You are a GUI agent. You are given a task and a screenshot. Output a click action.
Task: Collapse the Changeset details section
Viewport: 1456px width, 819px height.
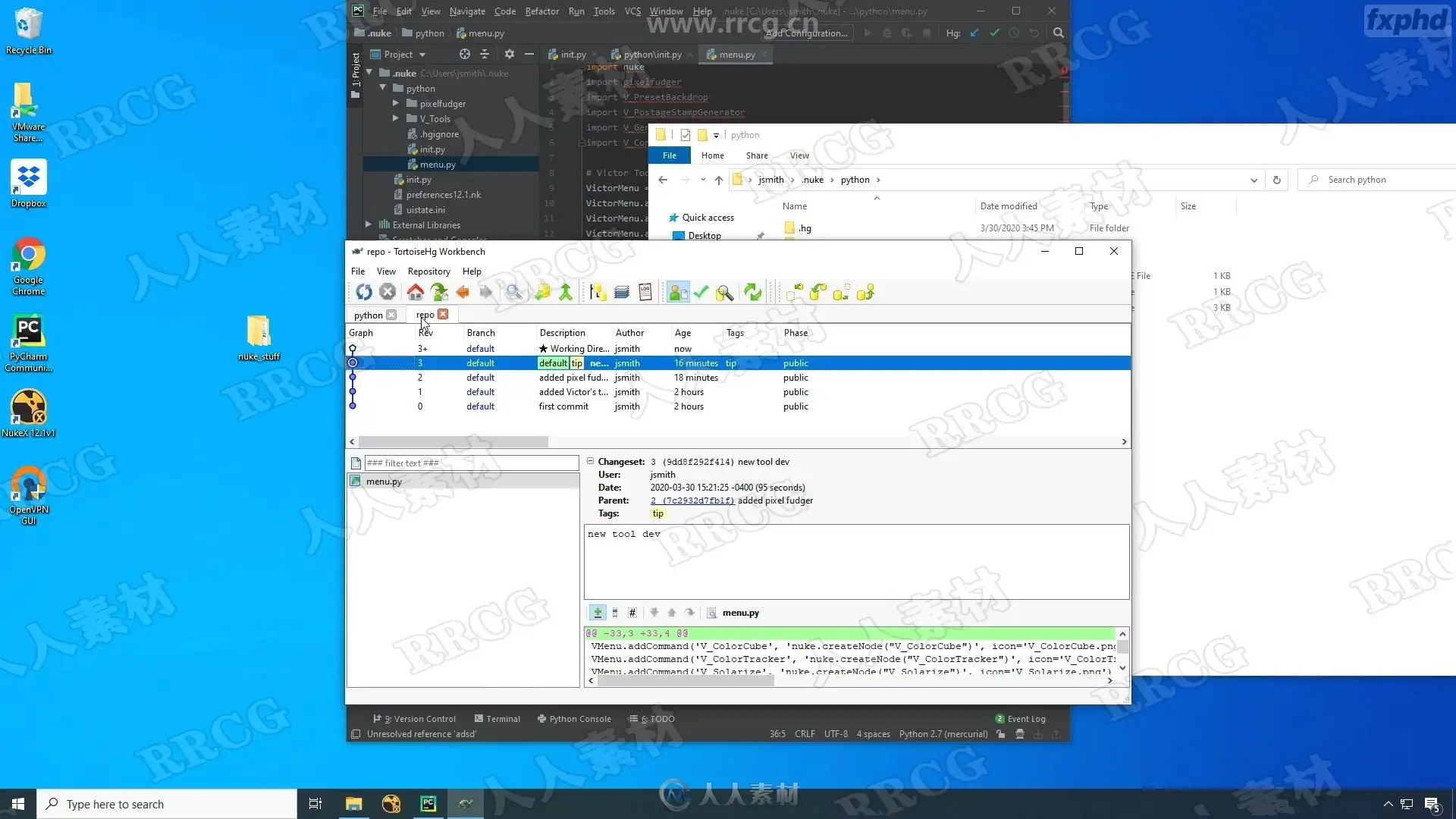pyautogui.click(x=590, y=461)
